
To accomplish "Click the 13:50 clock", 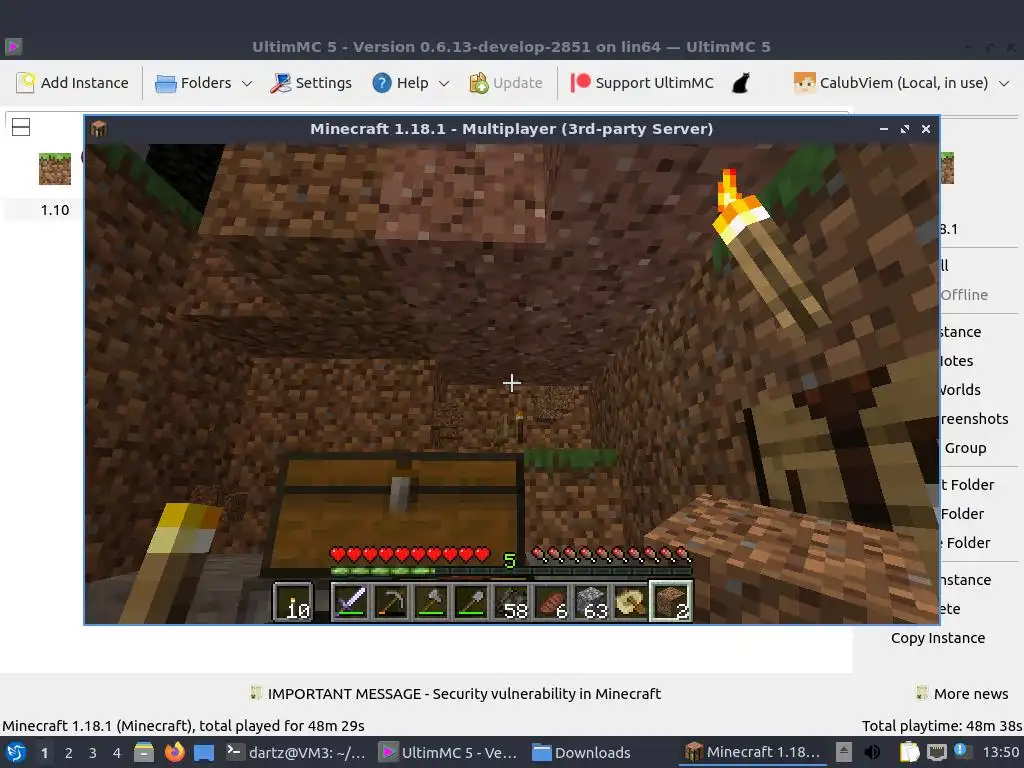I will (x=1000, y=753).
